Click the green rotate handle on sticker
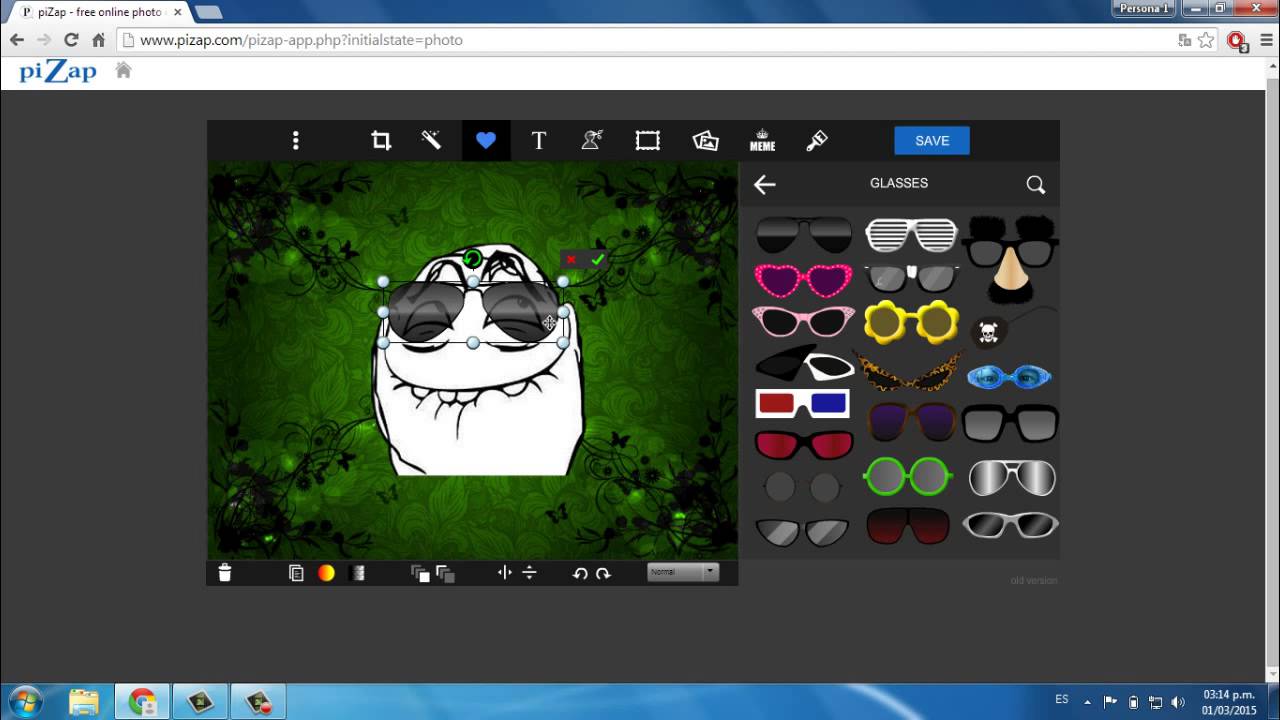The image size is (1280, 720). pyautogui.click(x=473, y=260)
